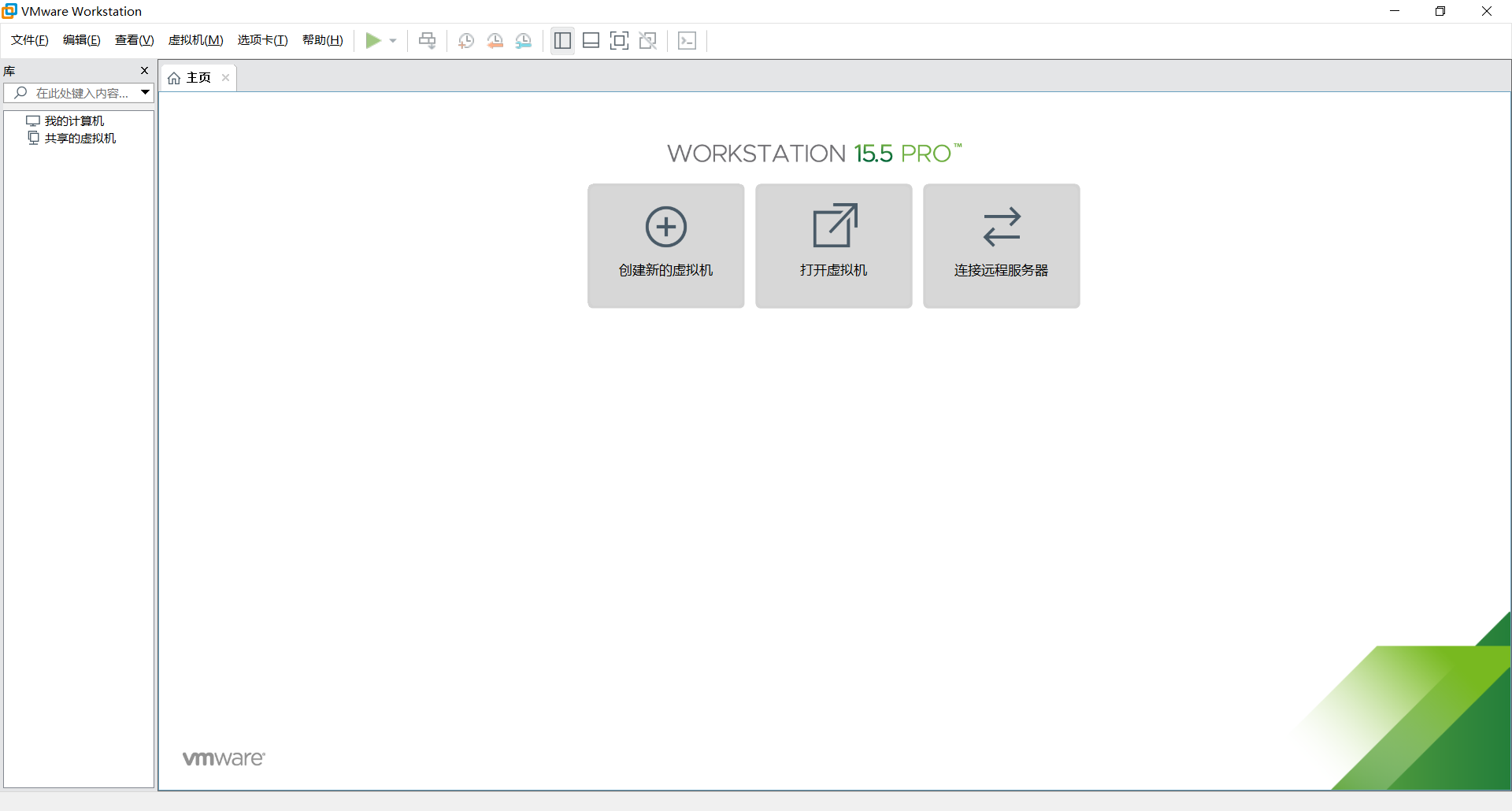Click 创建新的虚拟机 button
This screenshot has height=811, width=1512.
coord(666,246)
